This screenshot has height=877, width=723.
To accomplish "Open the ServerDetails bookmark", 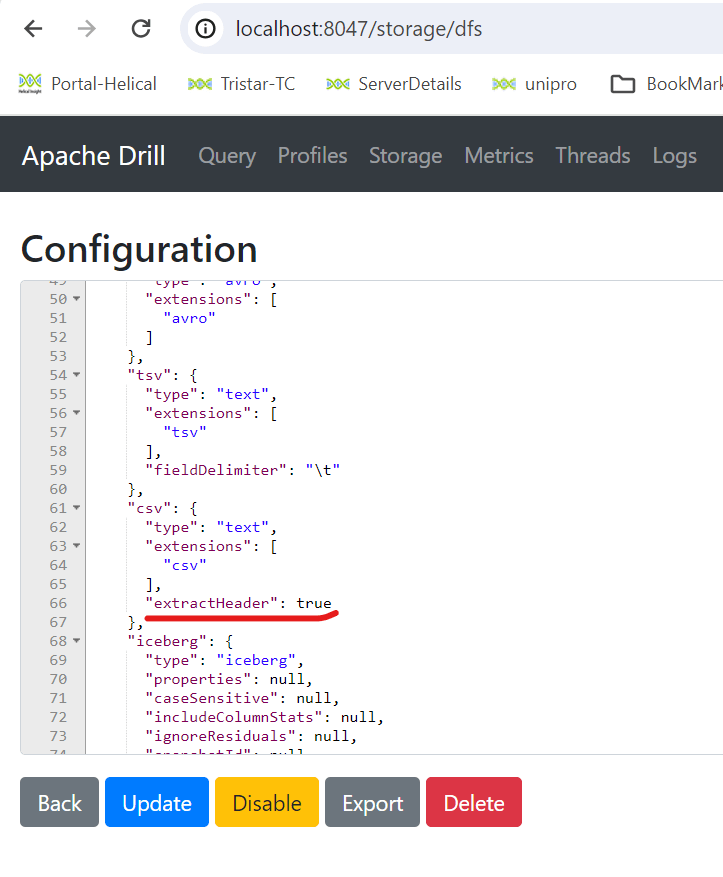I will point(394,84).
